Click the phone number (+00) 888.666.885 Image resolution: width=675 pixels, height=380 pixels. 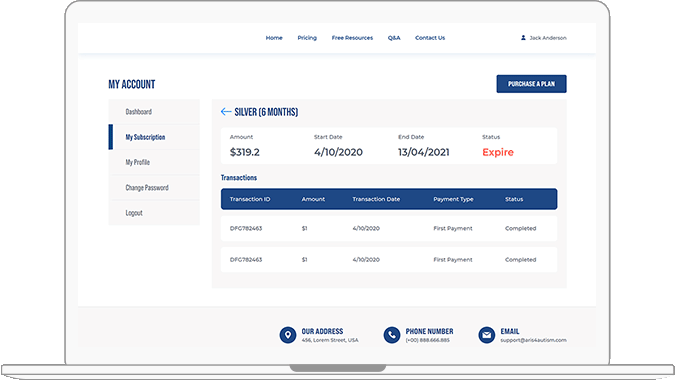coord(427,340)
